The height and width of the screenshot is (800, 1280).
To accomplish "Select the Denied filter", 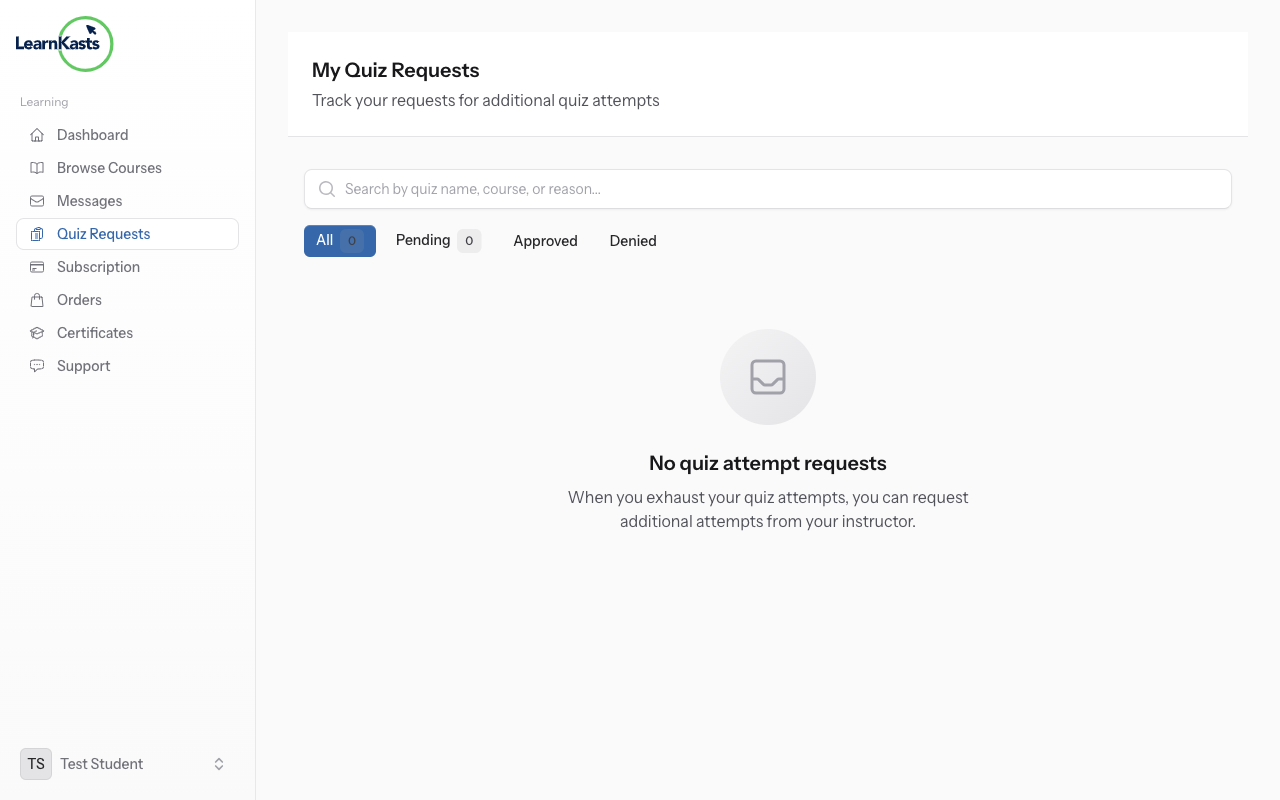I will (632, 240).
